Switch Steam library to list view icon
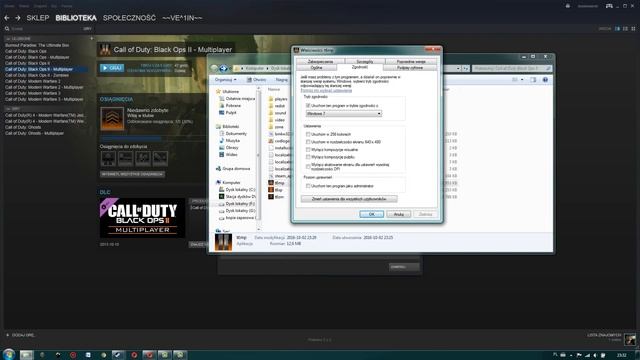This screenshot has height=360, width=640. [625, 29]
